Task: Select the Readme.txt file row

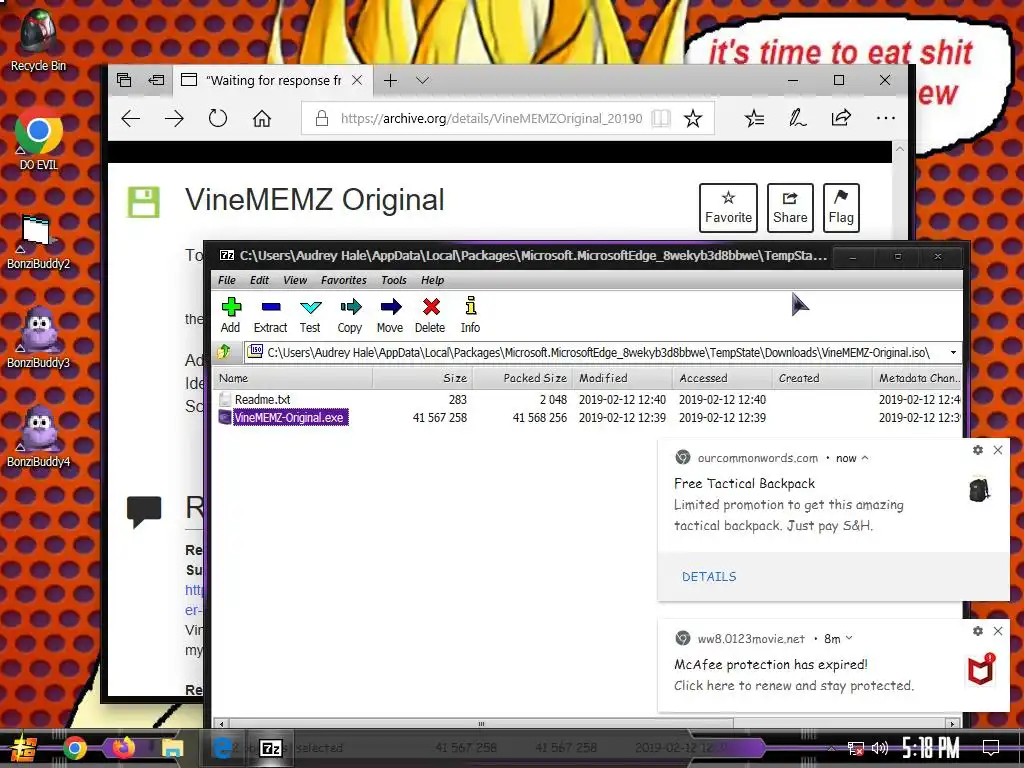Action: 588,399
